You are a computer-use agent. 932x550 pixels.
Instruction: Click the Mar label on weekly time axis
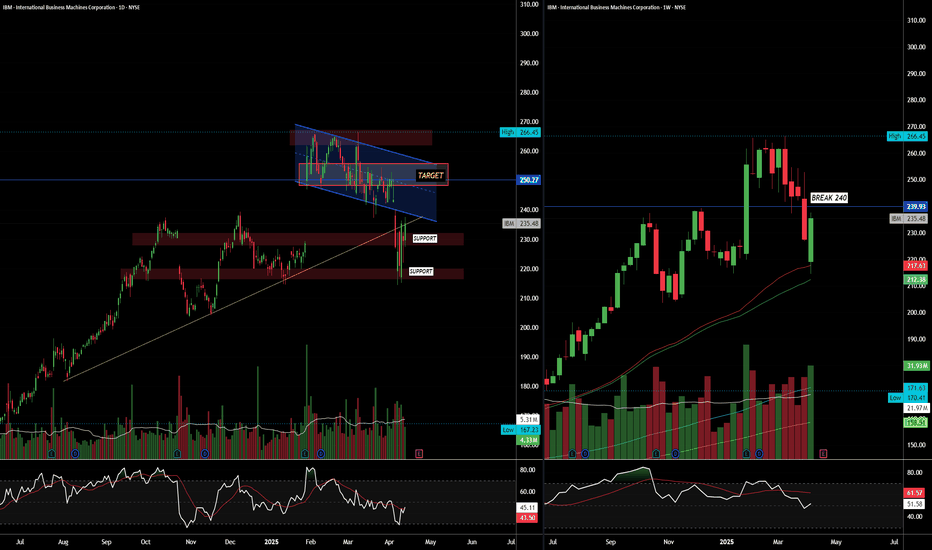(778, 542)
